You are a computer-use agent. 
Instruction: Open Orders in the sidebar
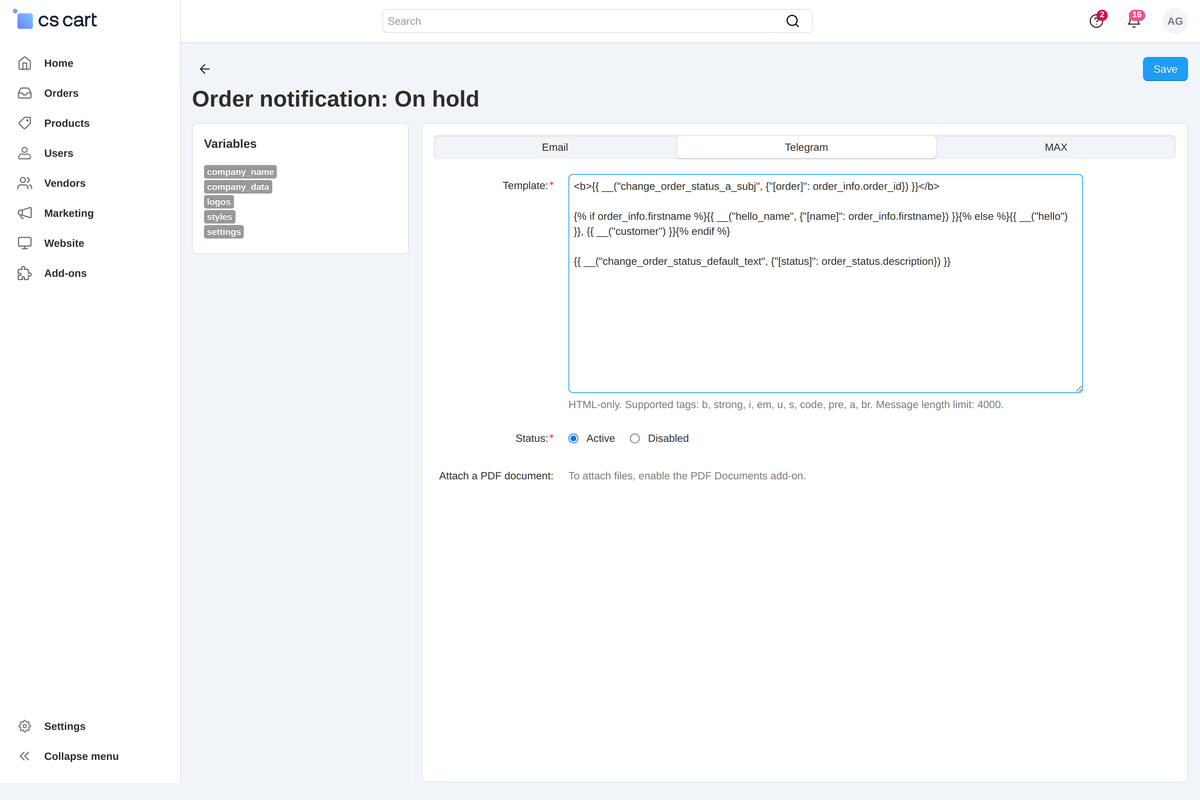pos(61,93)
